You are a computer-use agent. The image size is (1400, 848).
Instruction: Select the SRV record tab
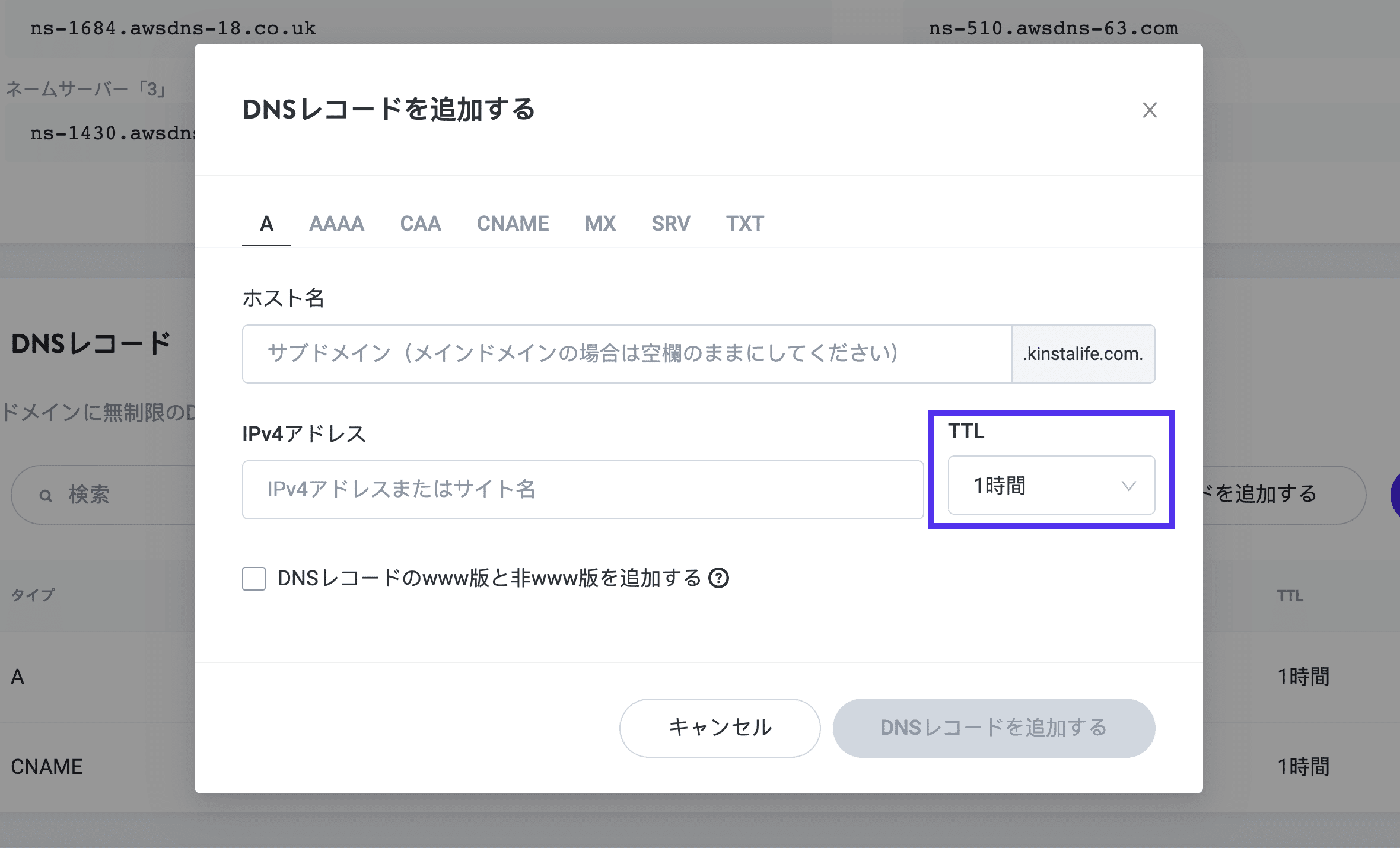[670, 223]
